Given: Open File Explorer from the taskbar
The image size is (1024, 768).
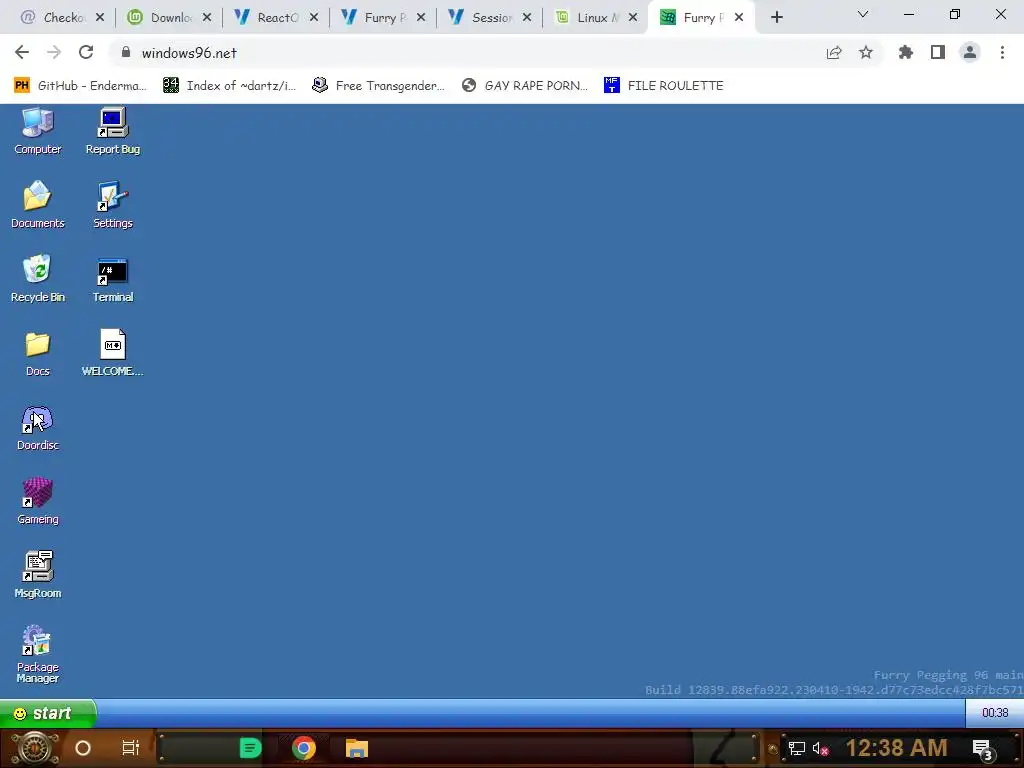Looking at the screenshot, I should point(357,748).
